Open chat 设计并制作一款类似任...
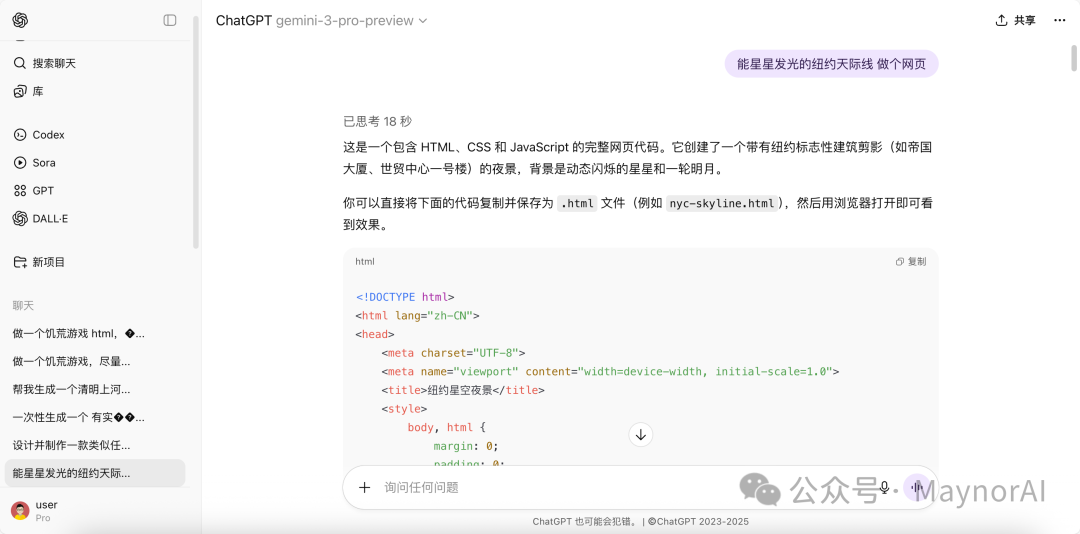The width and height of the screenshot is (1080, 534). pos(94,445)
